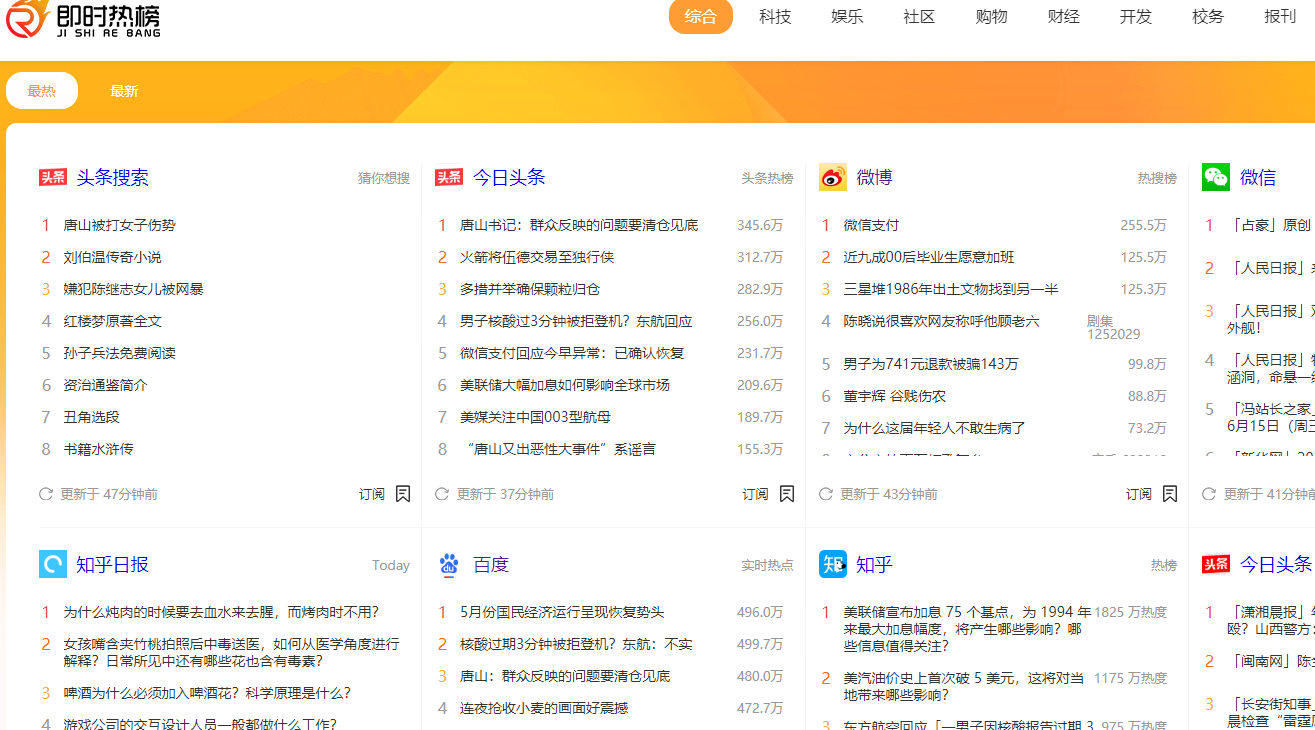
Task: Click the 即时热榜 site logo
Action: coord(82,20)
